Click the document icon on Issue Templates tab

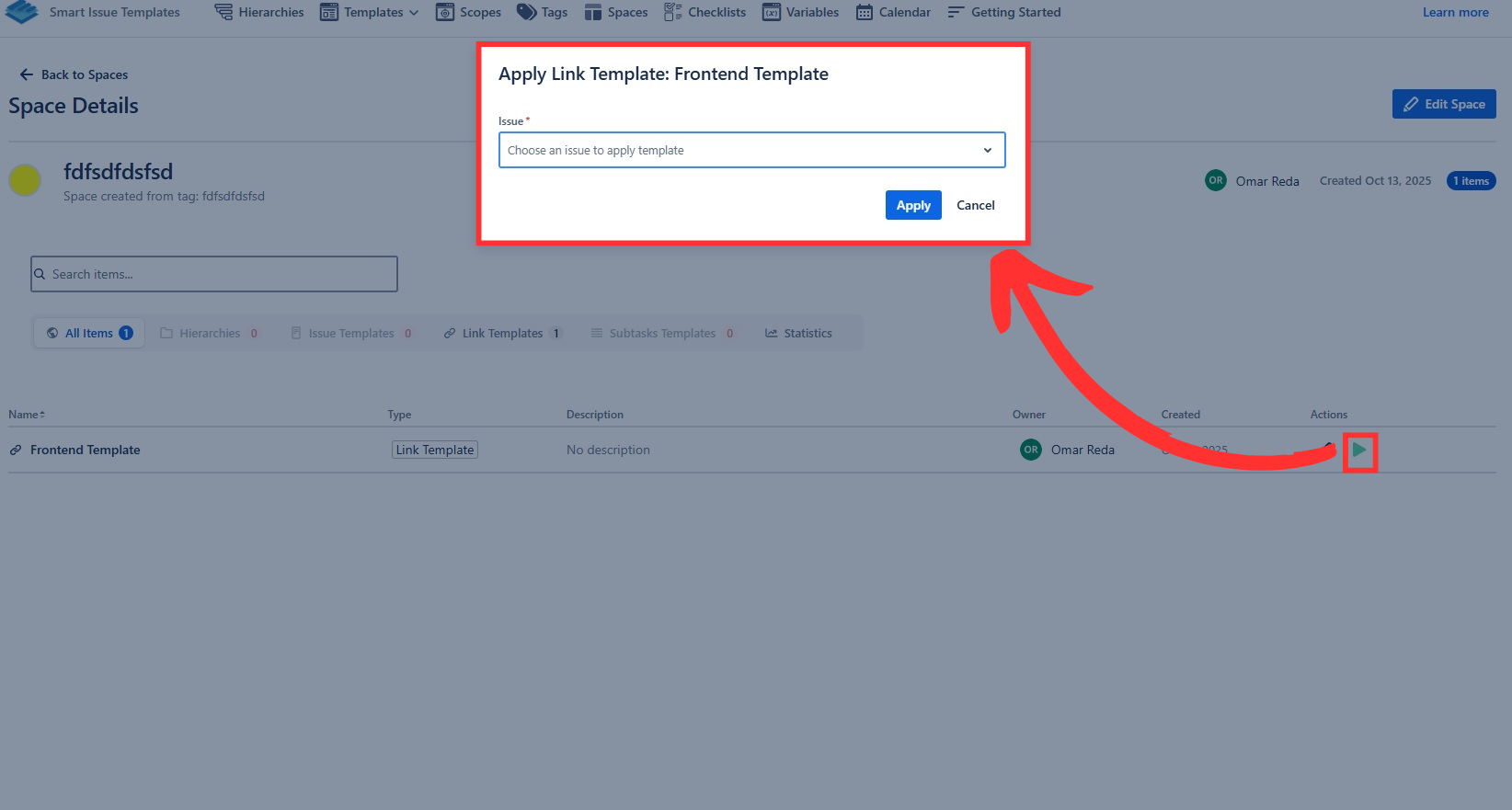(x=296, y=333)
